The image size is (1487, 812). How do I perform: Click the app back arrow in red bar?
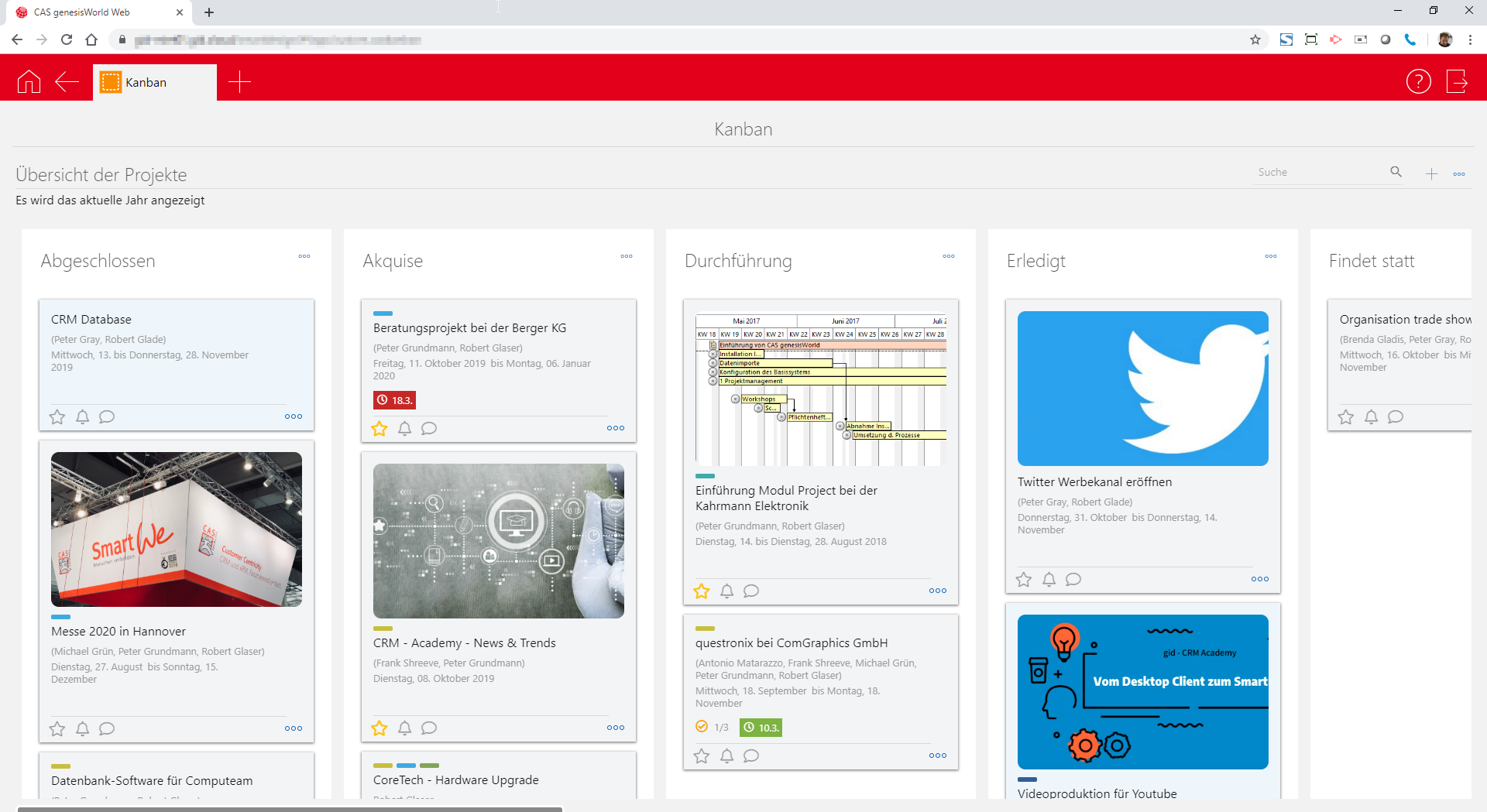coord(67,81)
